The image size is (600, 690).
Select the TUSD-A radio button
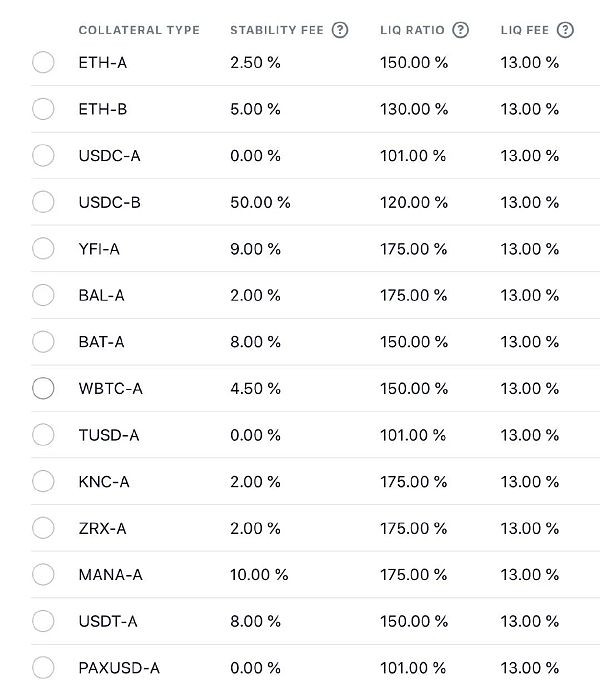(x=43, y=435)
